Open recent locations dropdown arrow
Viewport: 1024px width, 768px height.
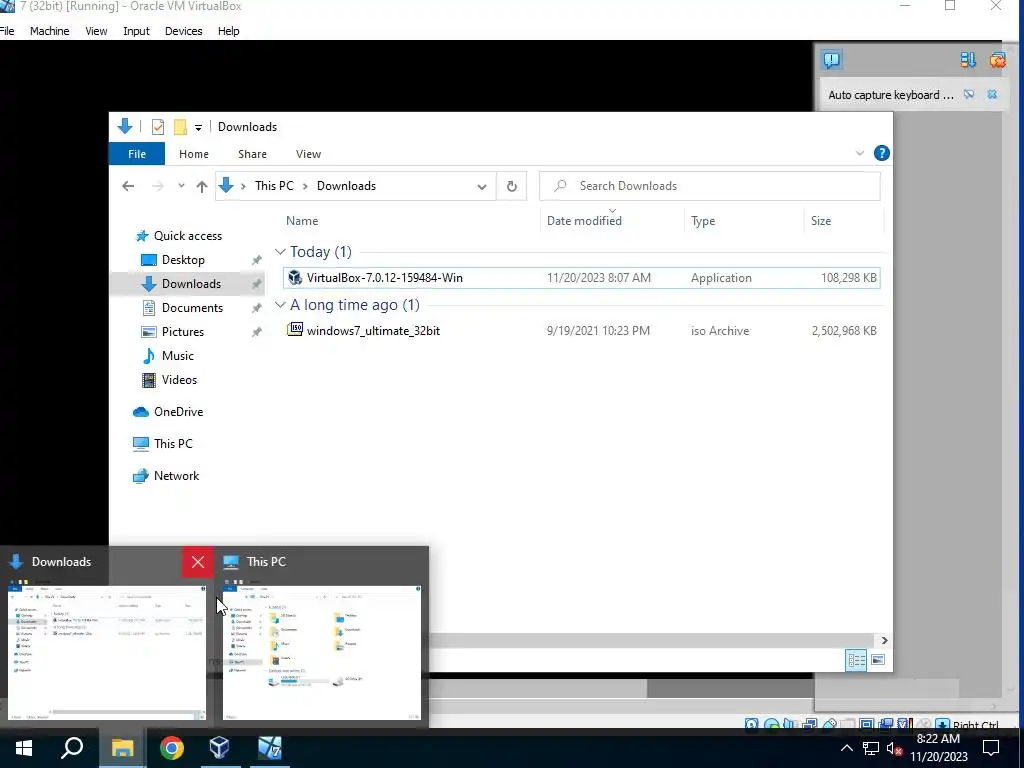pyautogui.click(x=181, y=186)
